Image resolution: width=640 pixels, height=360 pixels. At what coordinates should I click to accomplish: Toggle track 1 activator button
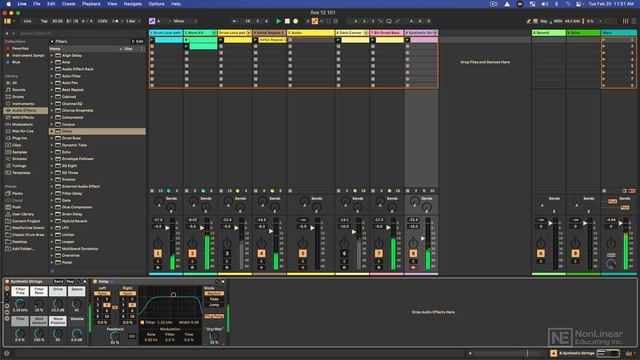[158, 253]
